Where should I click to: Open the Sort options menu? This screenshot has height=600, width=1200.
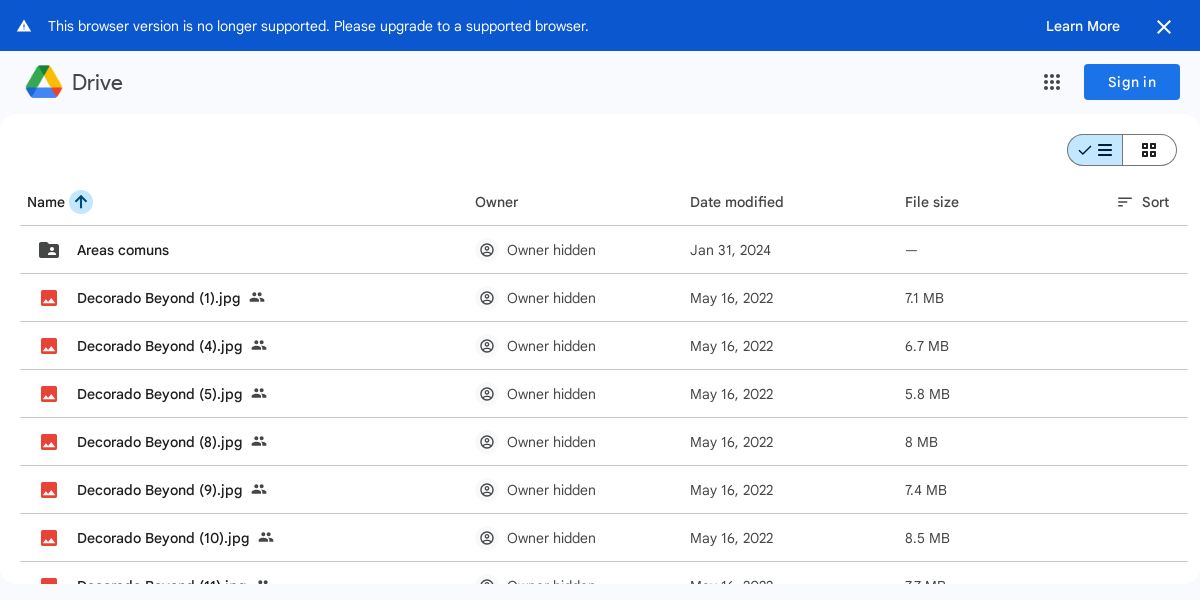(x=1143, y=202)
